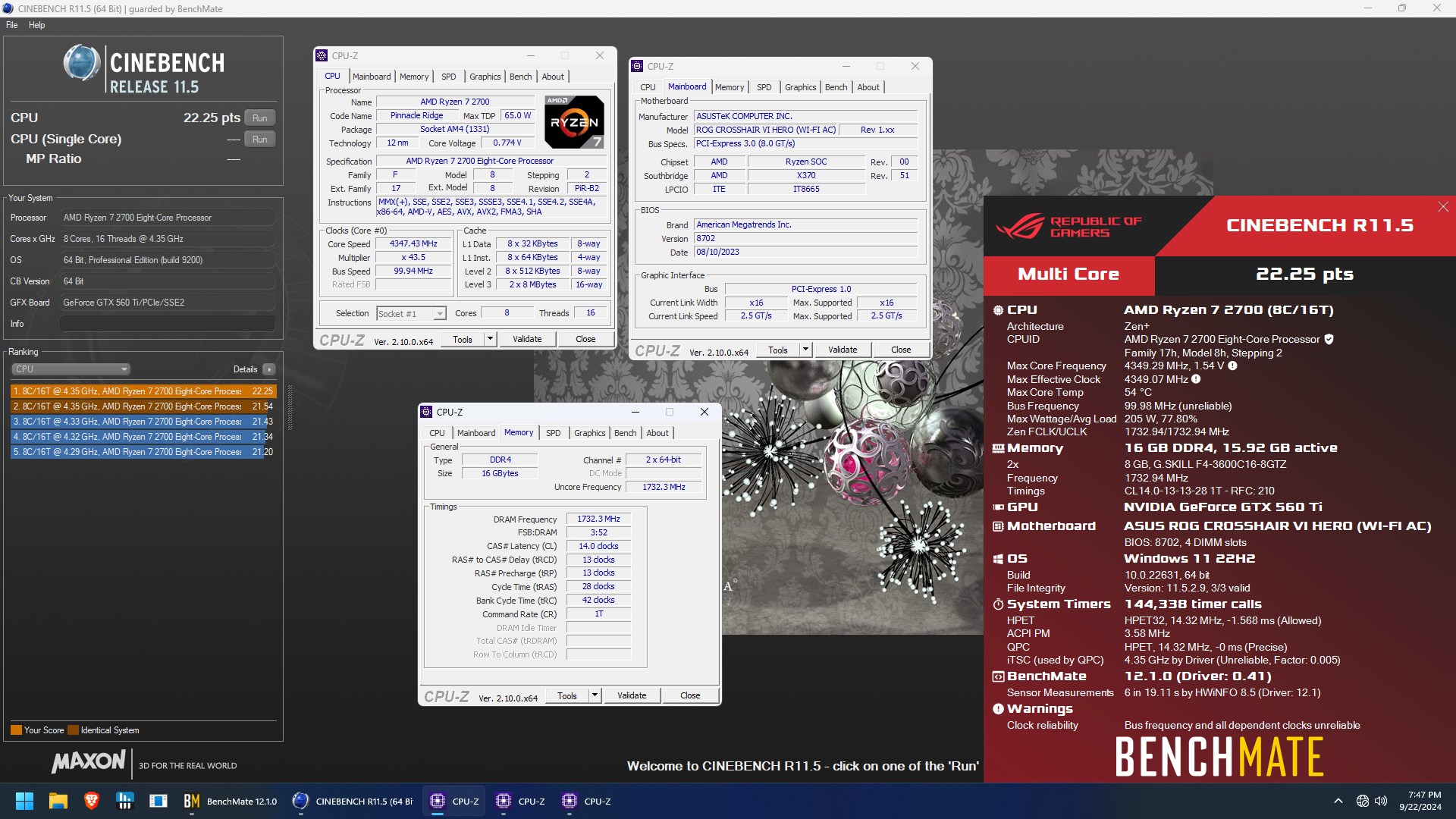This screenshot has width=1456, height=819.
Task: Select ranking entry 4 scoring 21.34
Action: point(143,437)
